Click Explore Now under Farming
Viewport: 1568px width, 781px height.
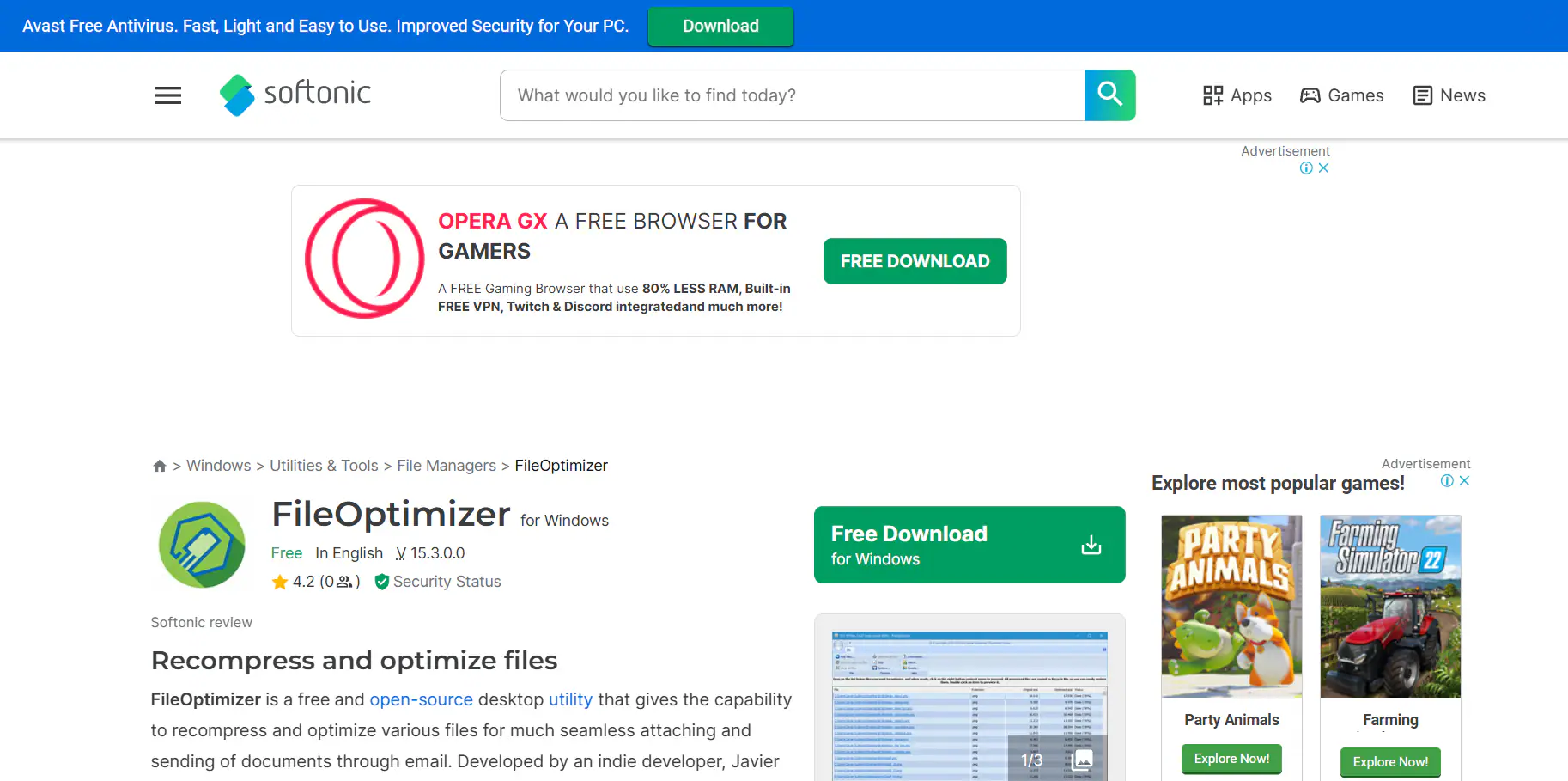coord(1390,762)
